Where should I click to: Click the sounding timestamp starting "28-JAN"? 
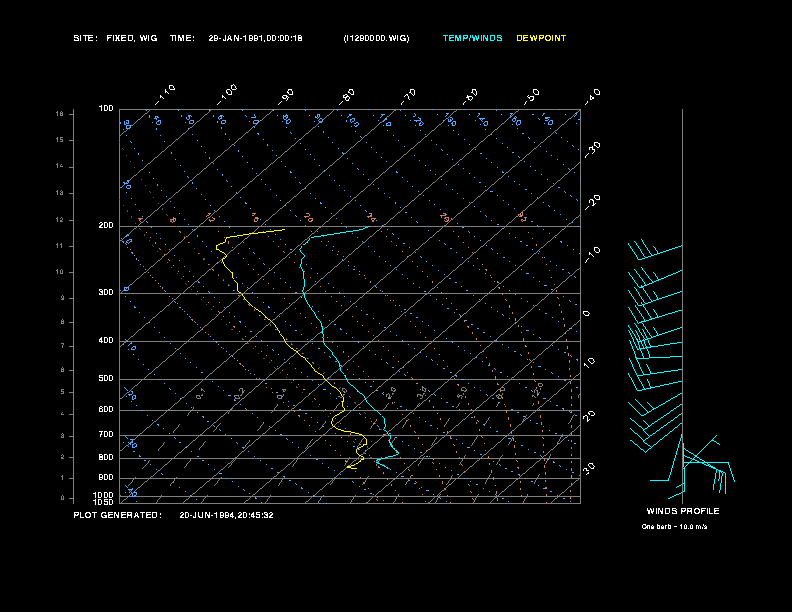click(x=255, y=38)
